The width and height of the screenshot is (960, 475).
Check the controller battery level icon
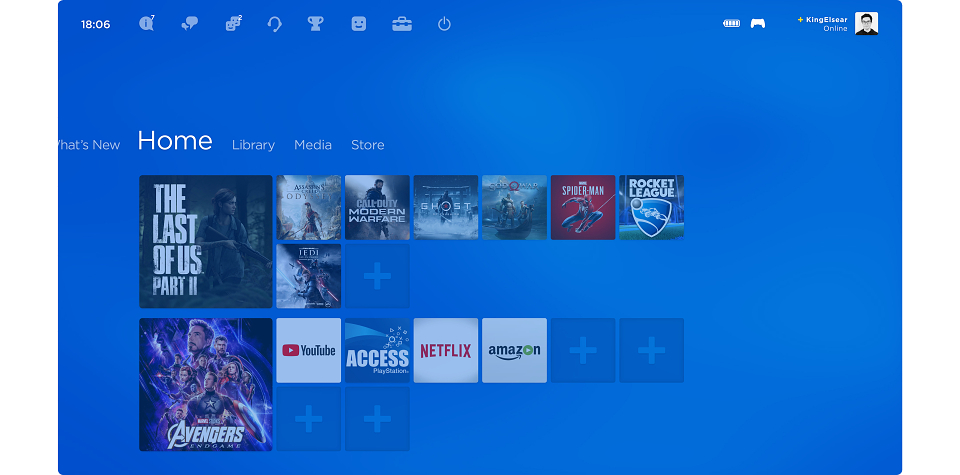pos(732,24)
